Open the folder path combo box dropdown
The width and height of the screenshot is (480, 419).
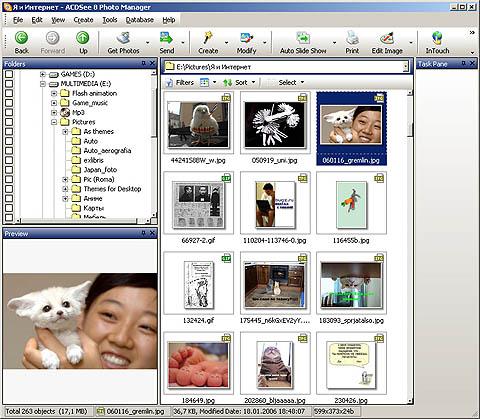(405, 67)
